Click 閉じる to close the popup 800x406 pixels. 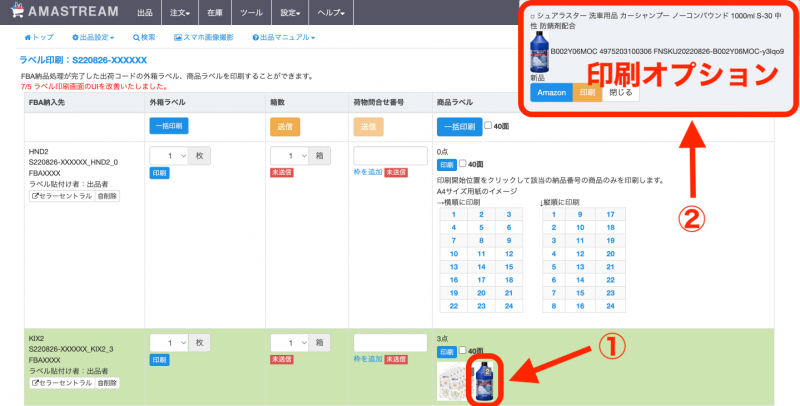point(620,92)
